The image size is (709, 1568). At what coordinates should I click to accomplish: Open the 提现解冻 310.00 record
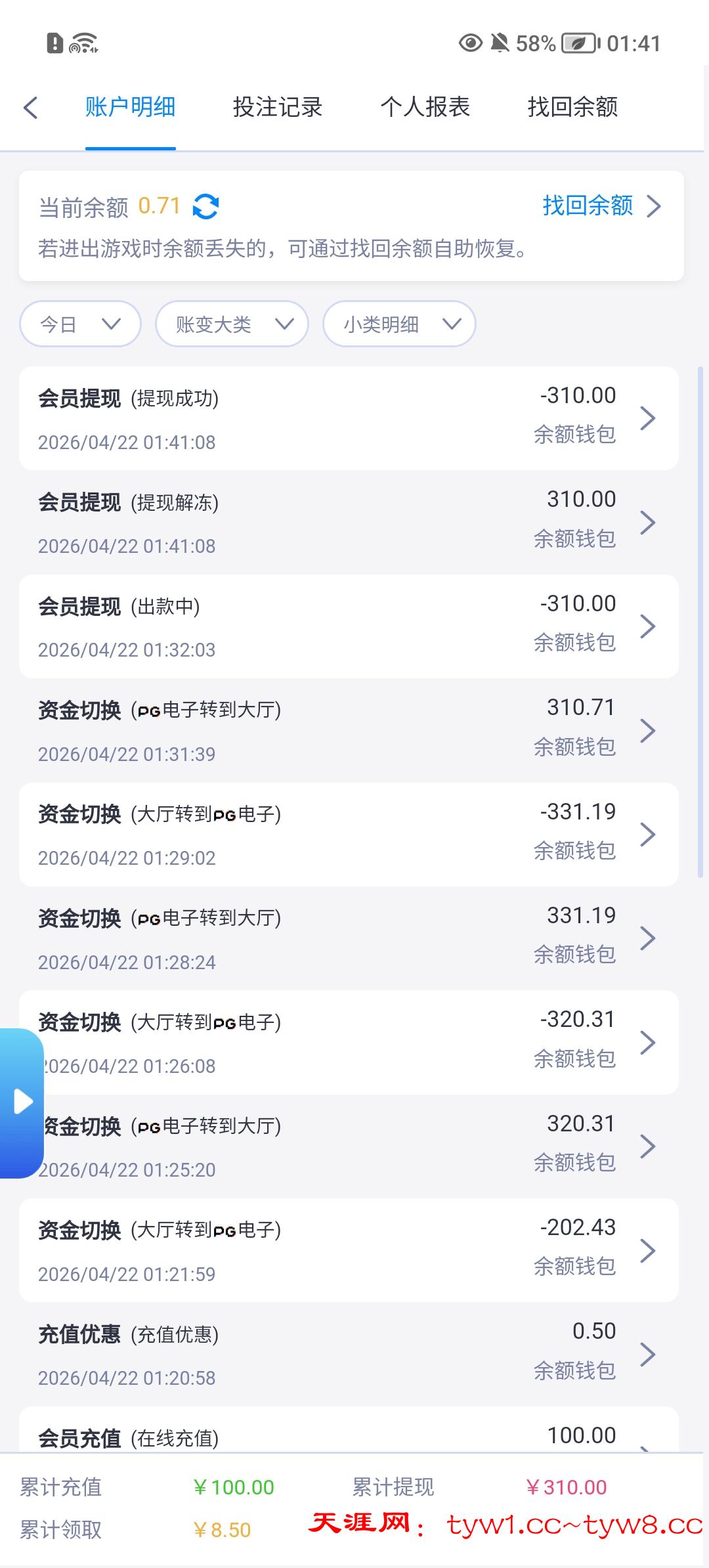pyautogui.click(x=348, y=522)
